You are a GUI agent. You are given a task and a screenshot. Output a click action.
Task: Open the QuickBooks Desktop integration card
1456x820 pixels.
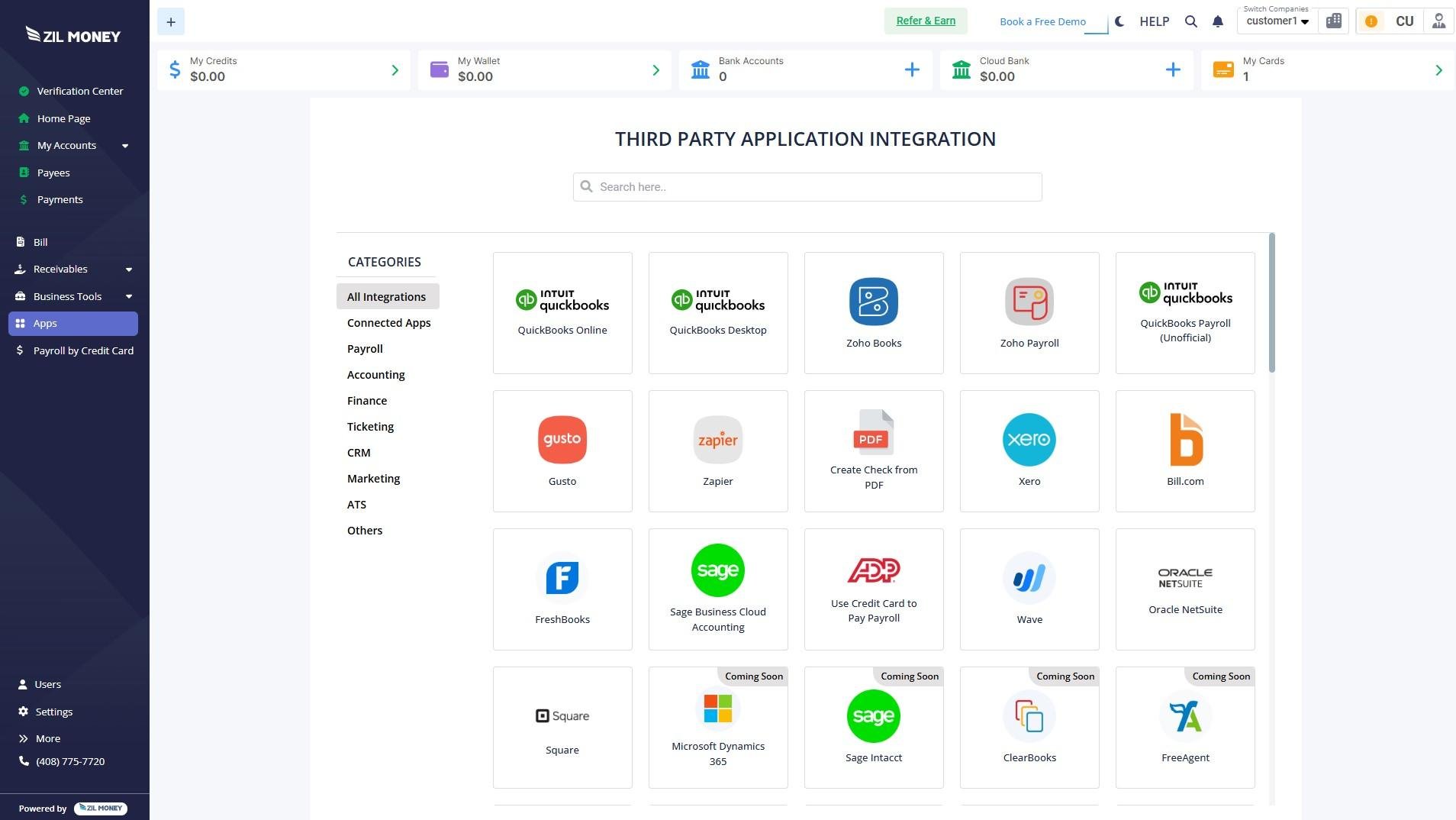click(718, 313)
